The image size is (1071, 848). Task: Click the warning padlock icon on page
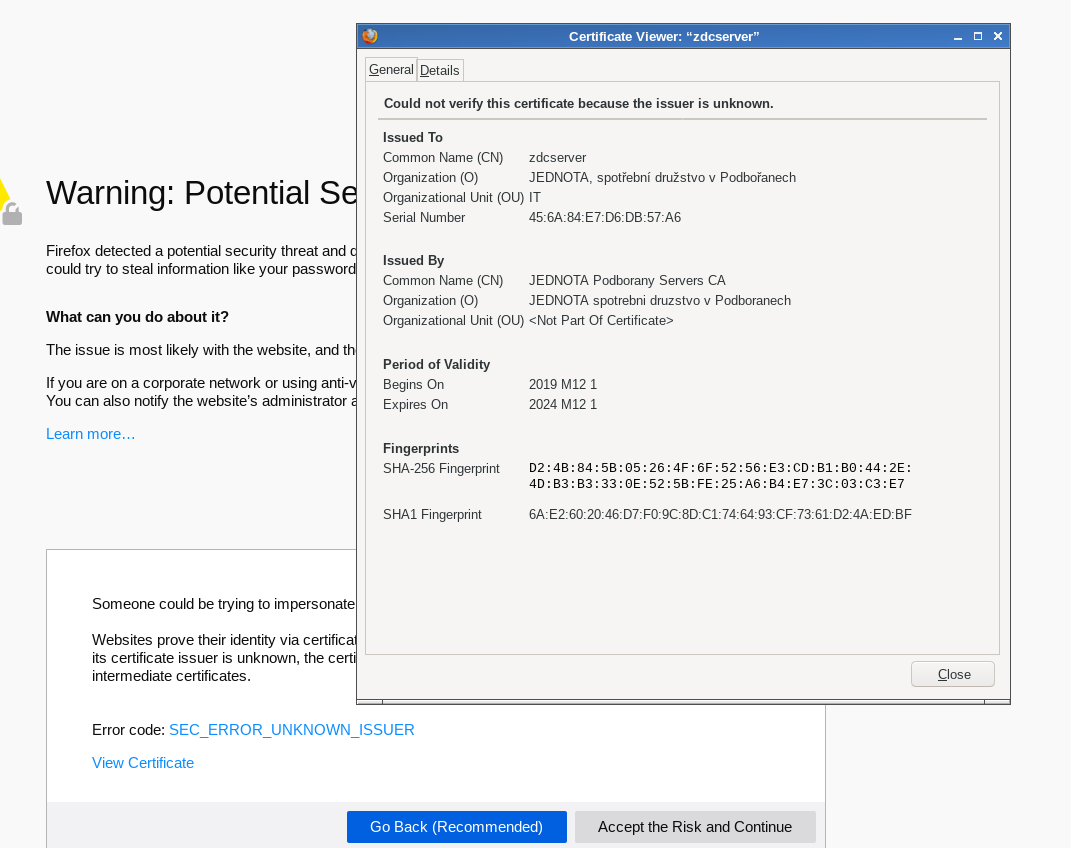(12, 214)
